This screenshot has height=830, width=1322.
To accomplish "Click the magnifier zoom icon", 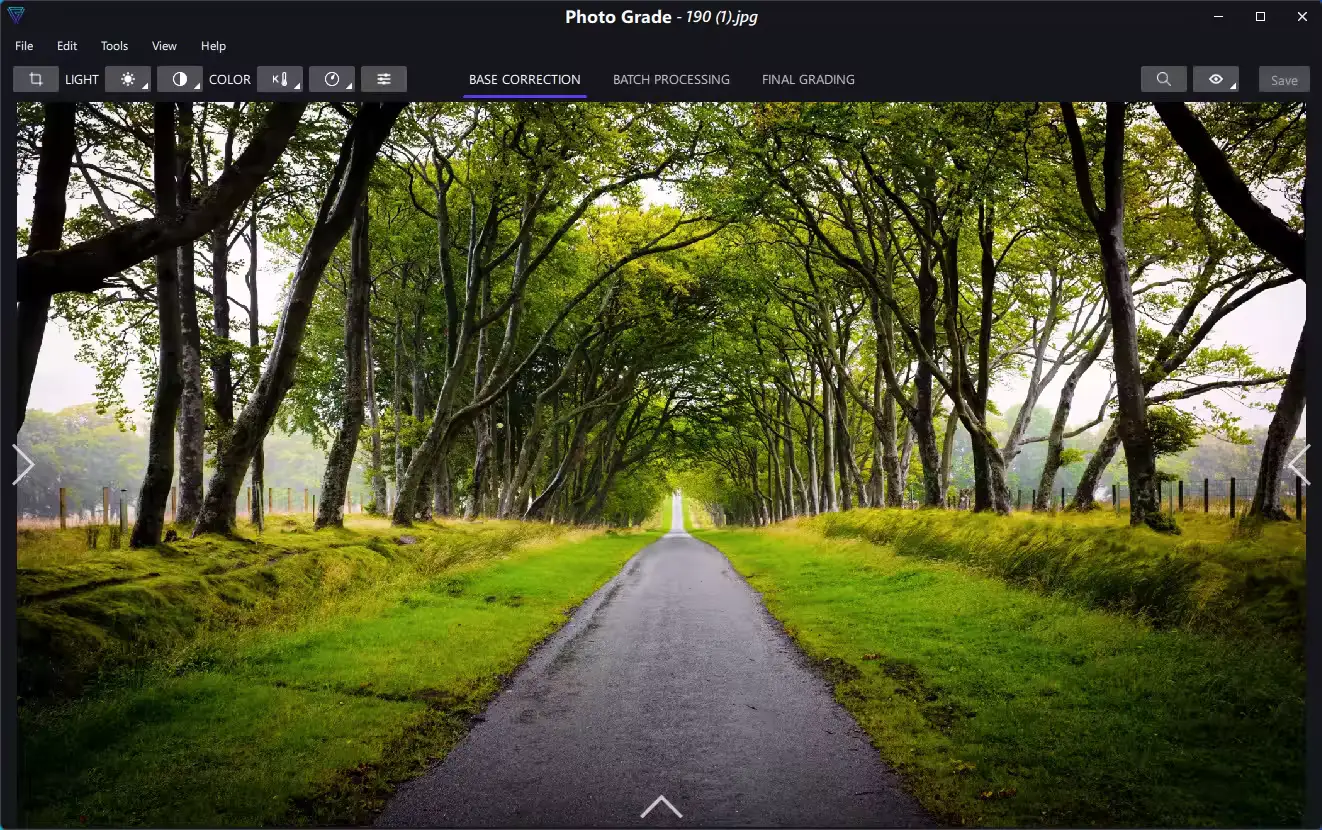I will (1163, 78).
